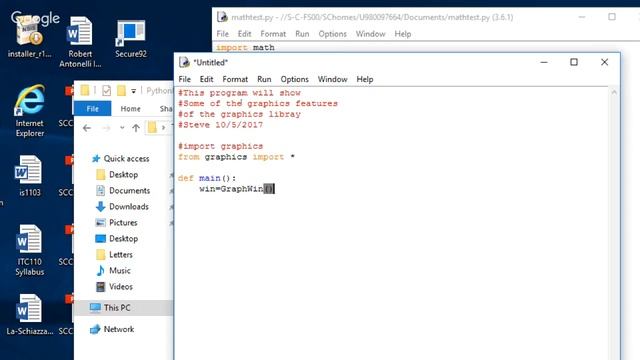The height and width of the screenshot is (360, 640).
Task: Open the File tab in File Explorer
Action: point(92,109)
